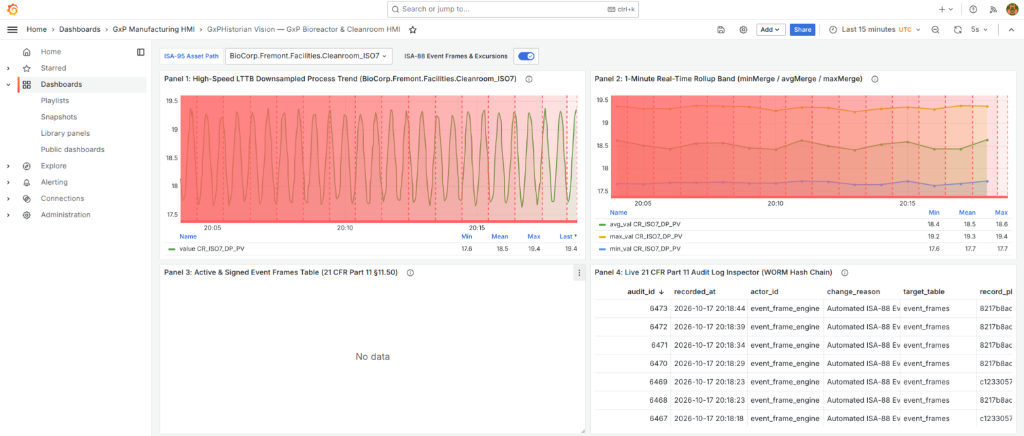Click the Search or jump to field
The width and height of the screenshot is (1024, 436).
[x=511, y=9]
